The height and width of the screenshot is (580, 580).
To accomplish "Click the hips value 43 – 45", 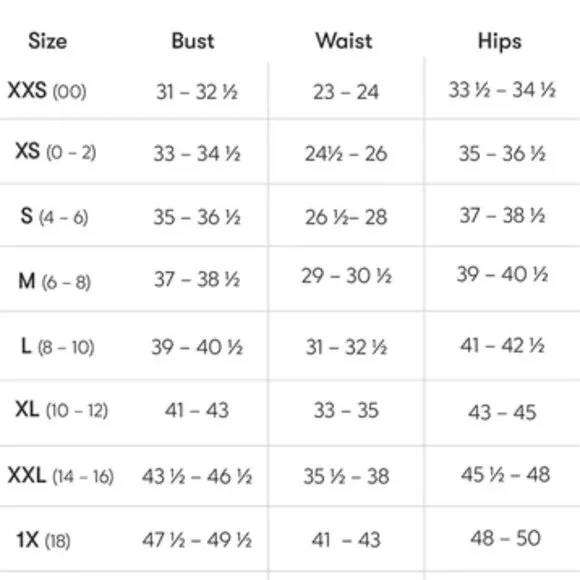I will click(x=502, y=412).
